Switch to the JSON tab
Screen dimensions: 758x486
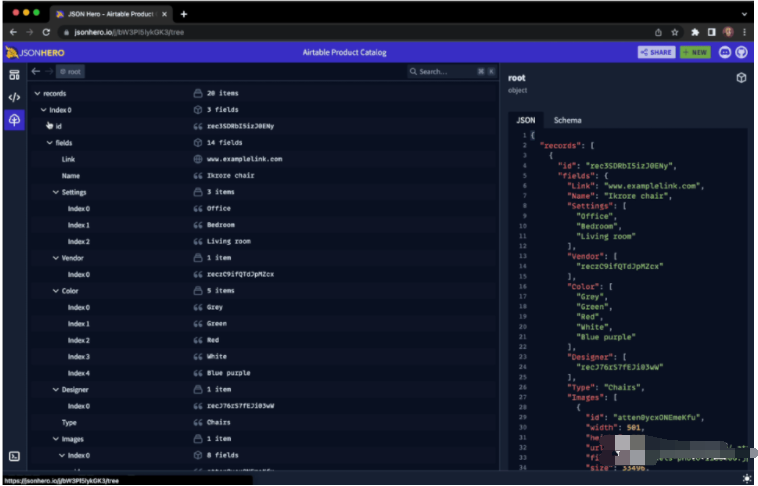(525, 120)
